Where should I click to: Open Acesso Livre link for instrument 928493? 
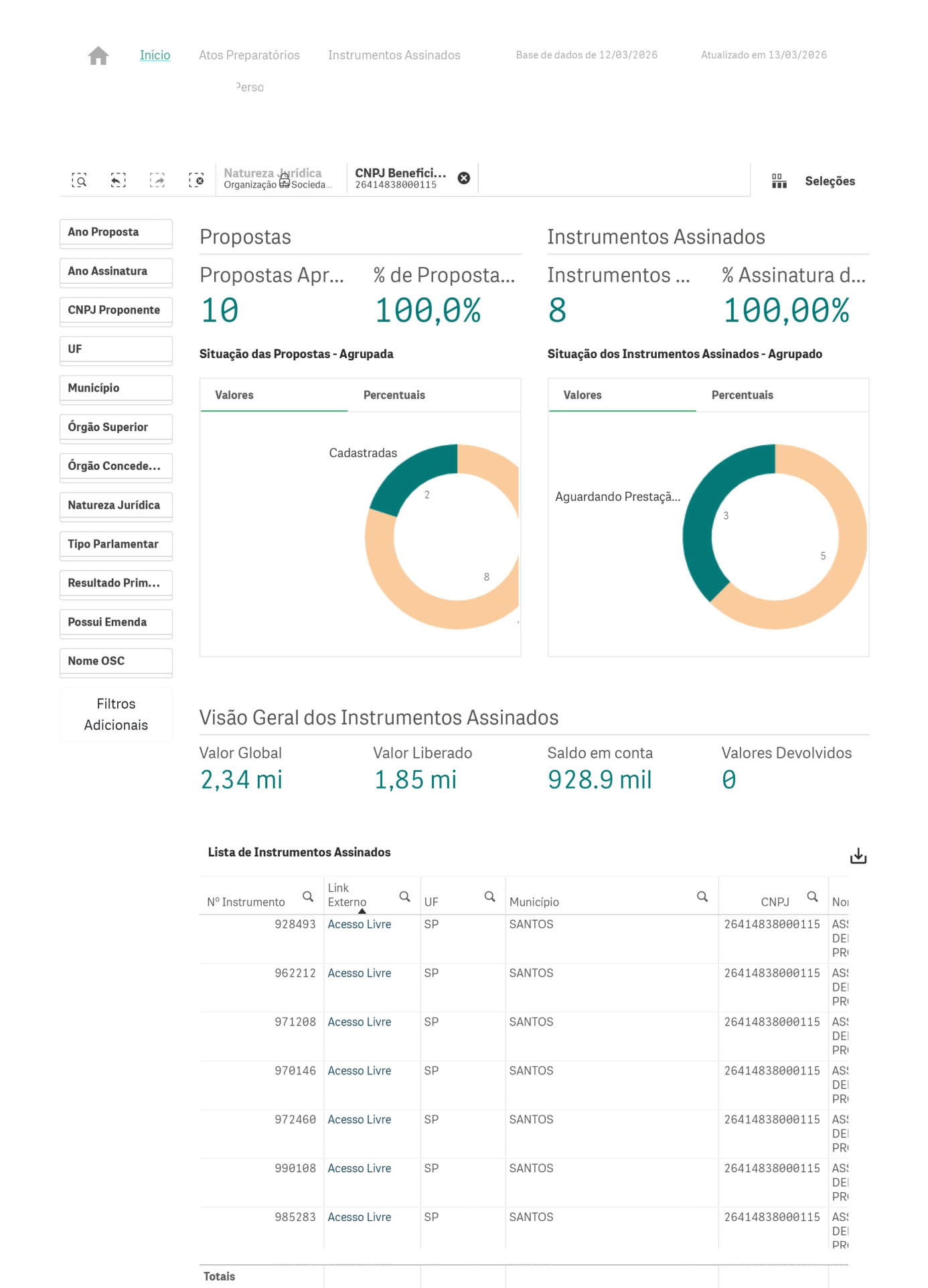[x=359, y=924]
